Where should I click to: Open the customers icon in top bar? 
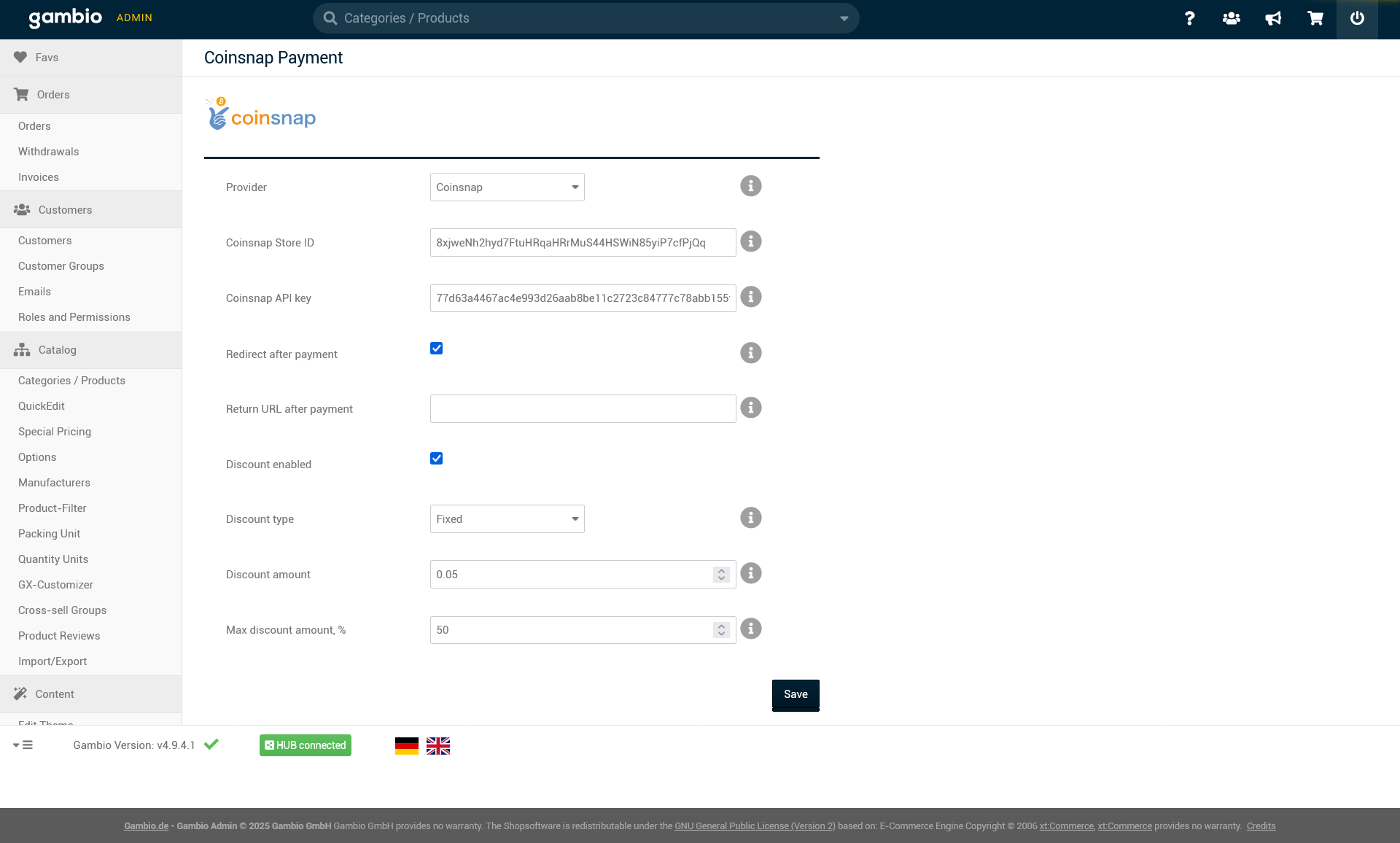1232,18
